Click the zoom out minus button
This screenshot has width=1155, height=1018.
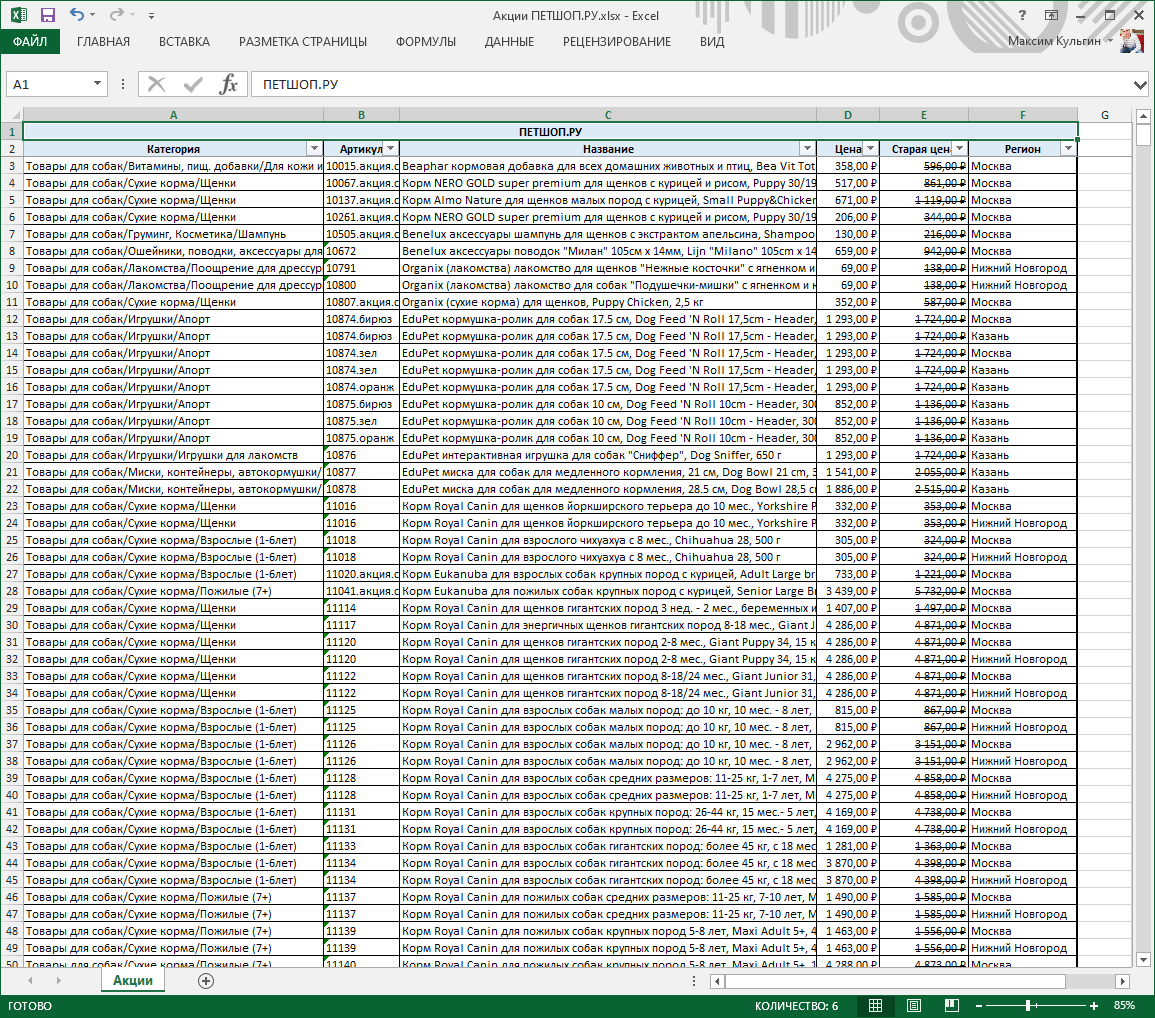pyautogui.click(x=979, y=1005)
